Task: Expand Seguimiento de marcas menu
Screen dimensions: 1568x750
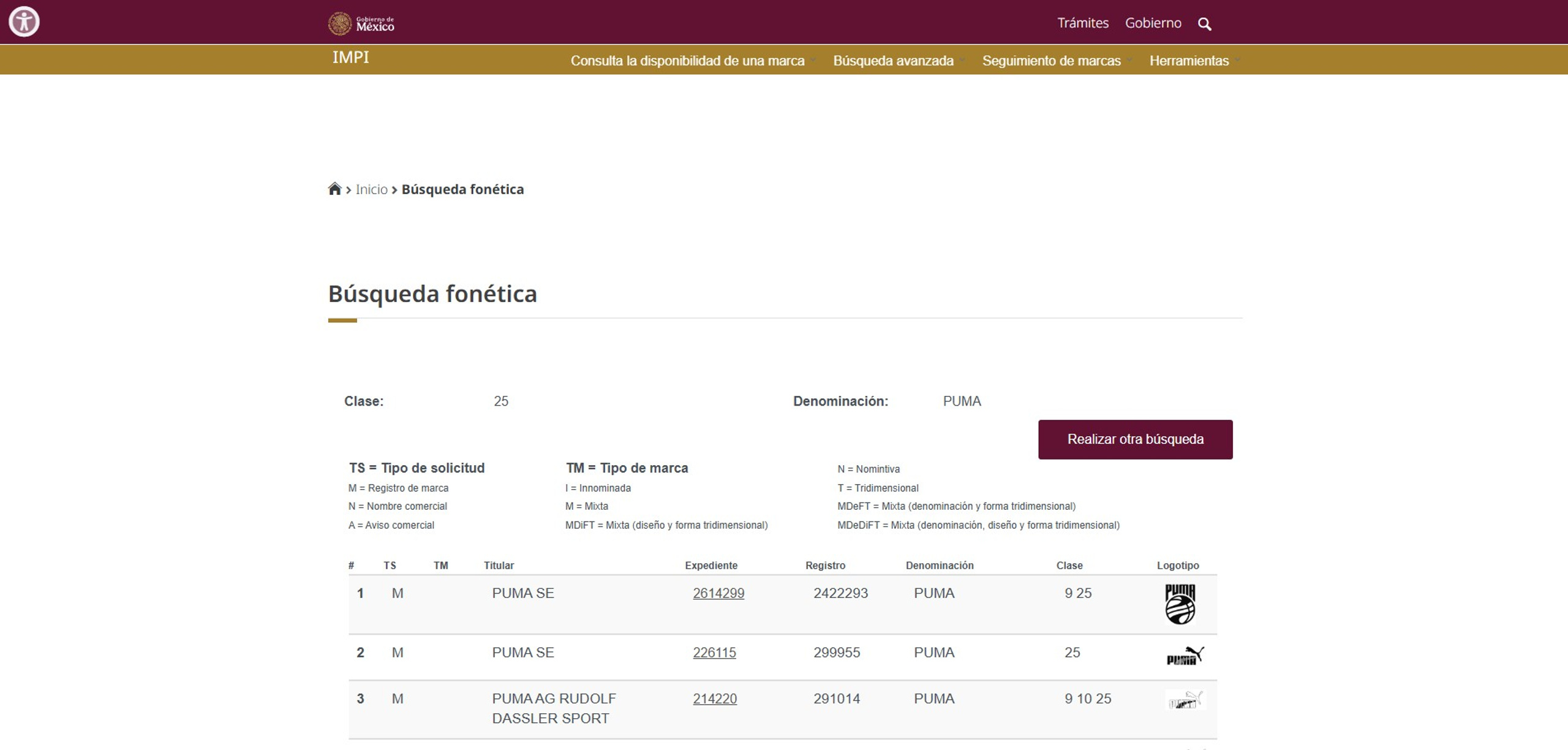Action: point(1057,61)
